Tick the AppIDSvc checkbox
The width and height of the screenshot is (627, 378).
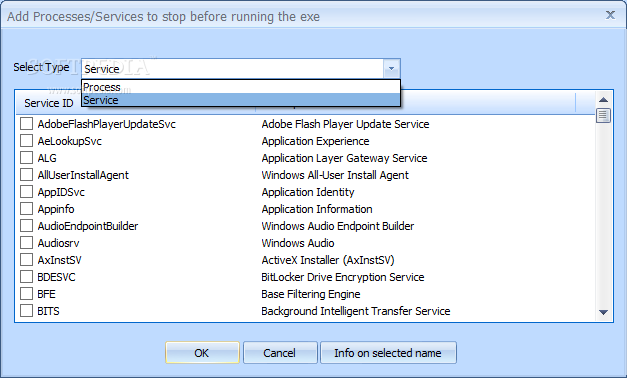click(26, 192)
